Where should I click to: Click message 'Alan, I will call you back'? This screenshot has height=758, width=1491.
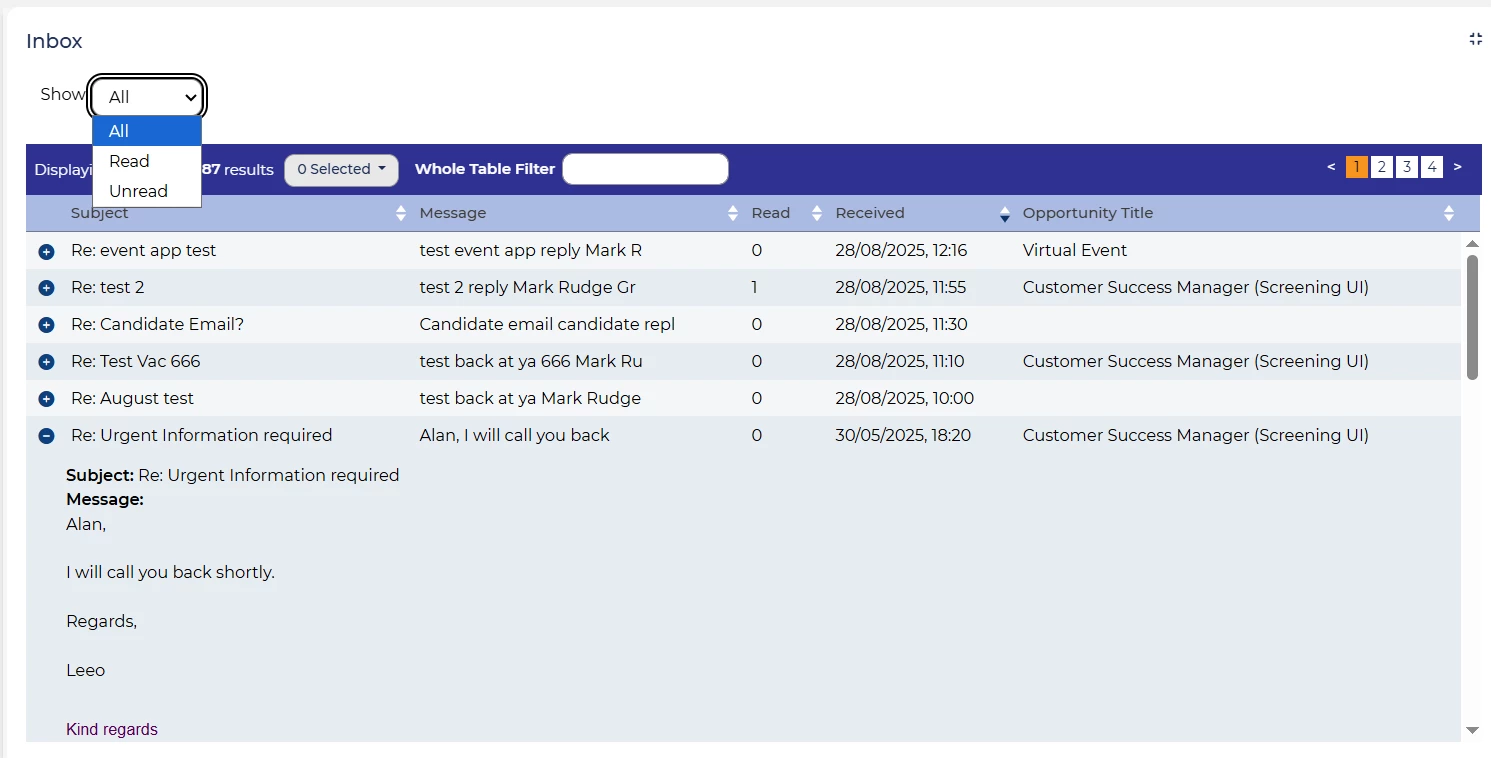point(515,436)
